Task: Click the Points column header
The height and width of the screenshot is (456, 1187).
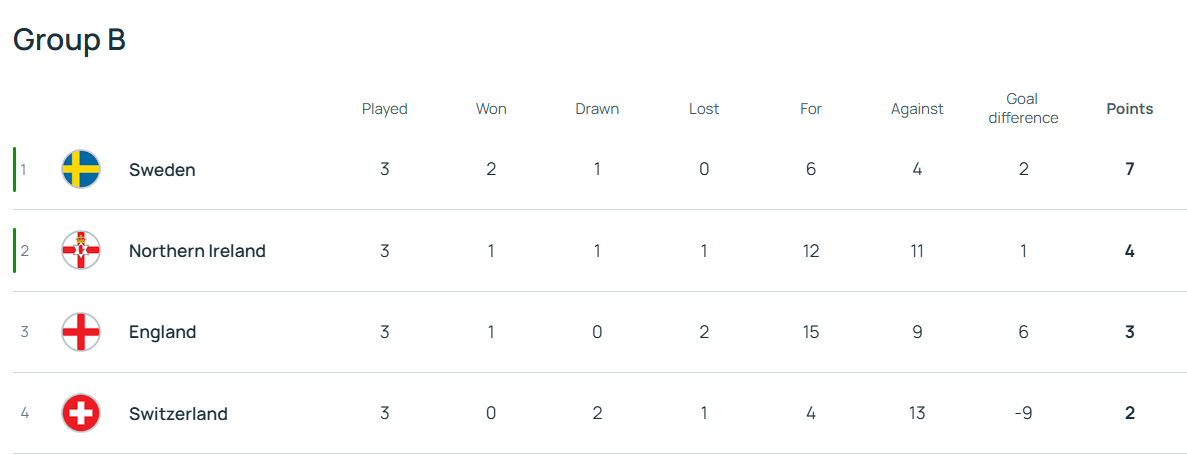Action: pyautogui.click(x=1129, y=109)
